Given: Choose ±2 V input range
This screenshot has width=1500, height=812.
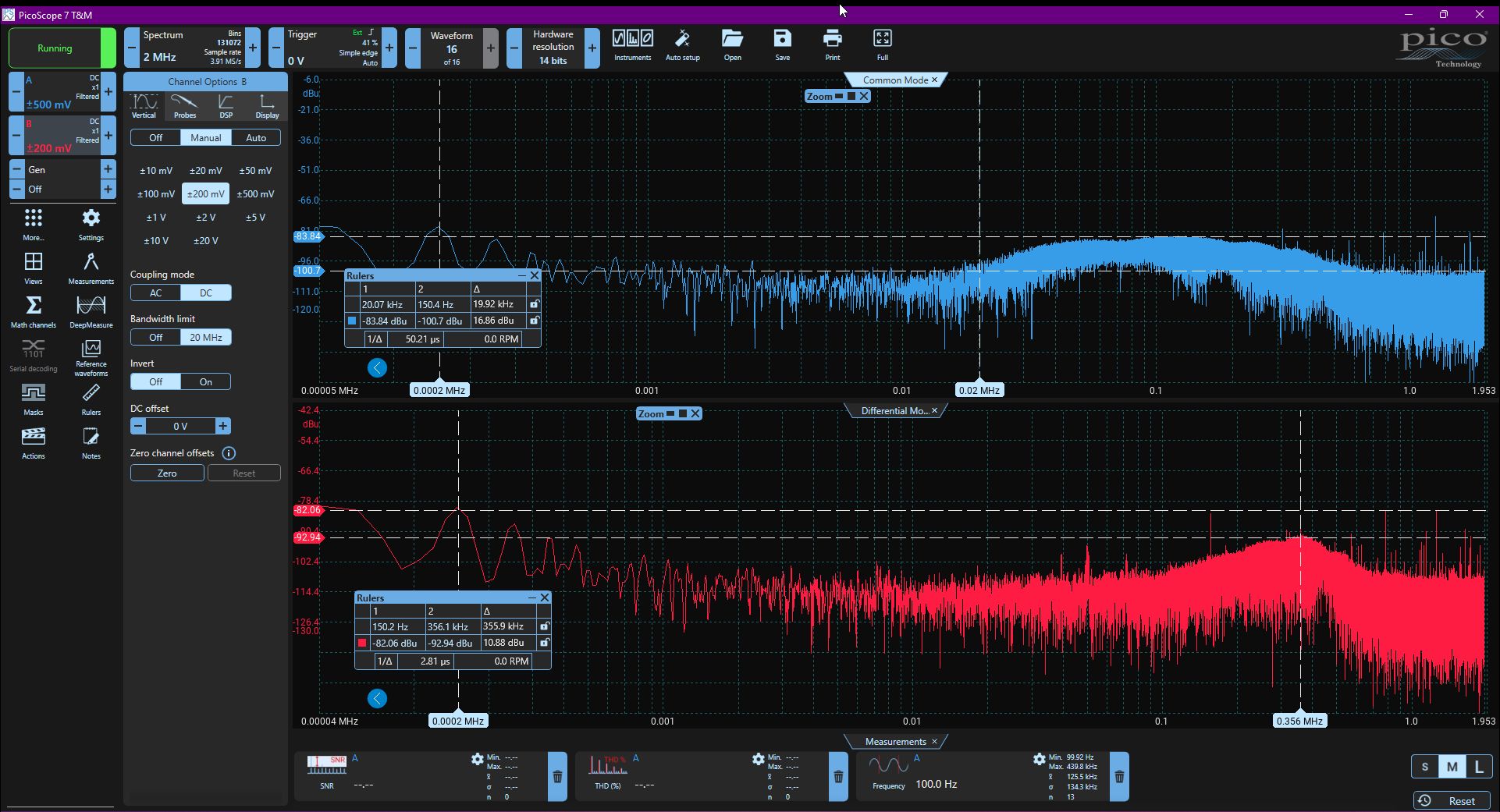Looking at the screenshot, I should [x=206, y=218].
